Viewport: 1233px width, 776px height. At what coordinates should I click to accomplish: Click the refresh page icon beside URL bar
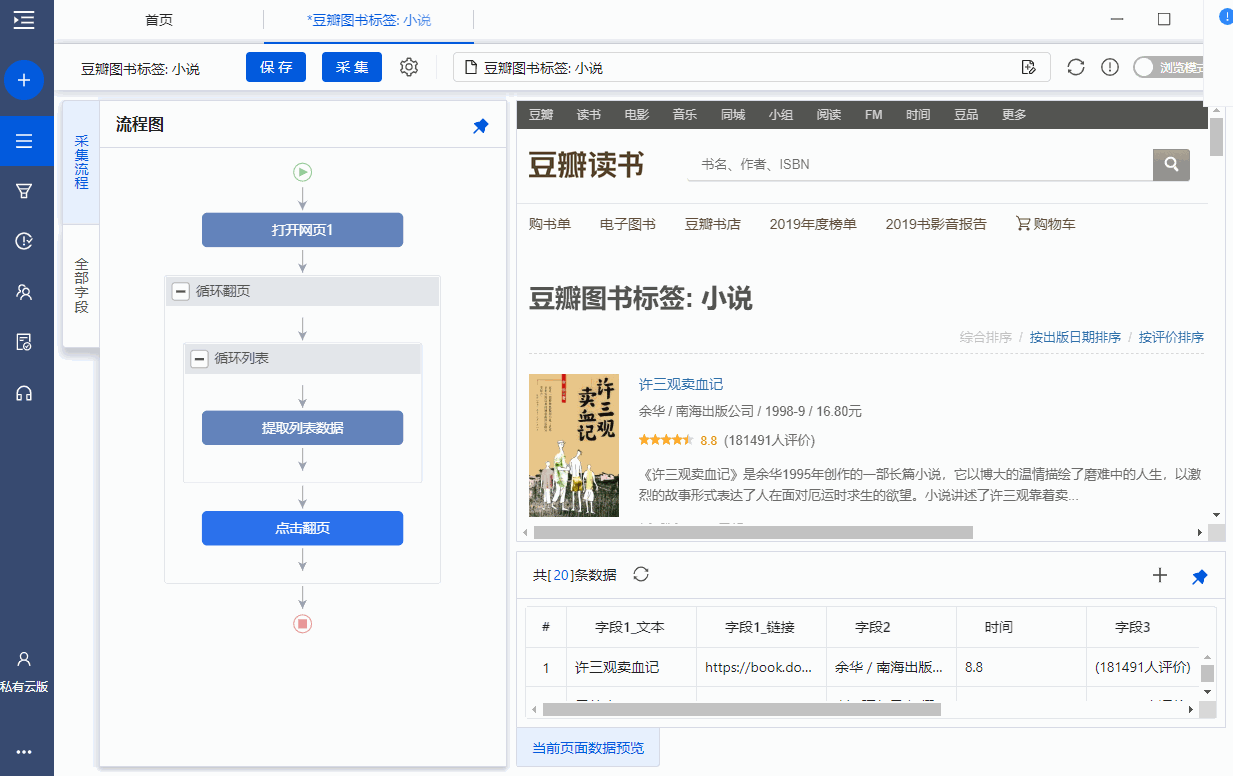coord(1076,67)
